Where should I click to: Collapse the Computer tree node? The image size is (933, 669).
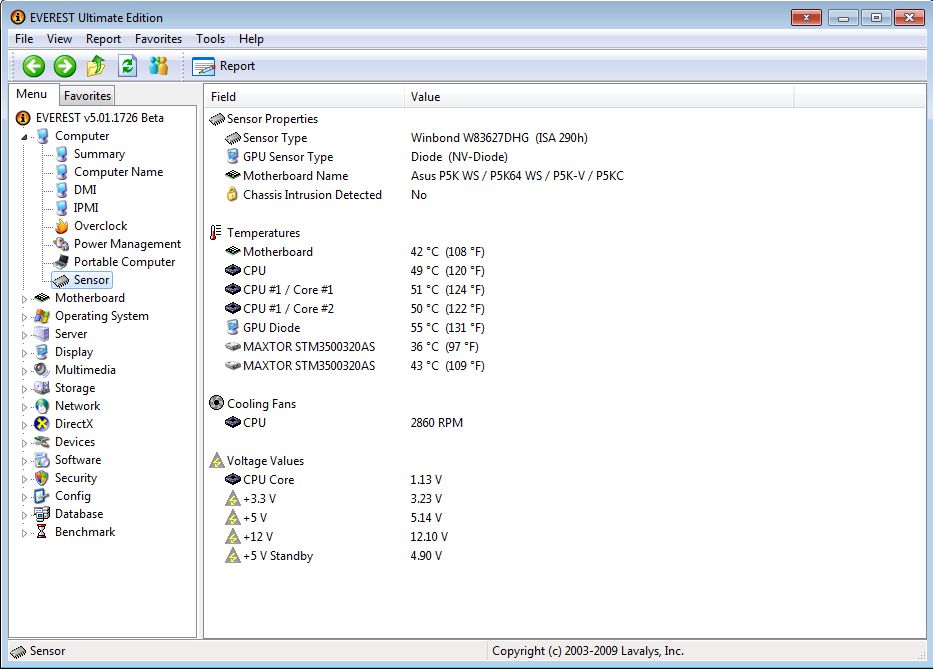click(x=25, y=136)
